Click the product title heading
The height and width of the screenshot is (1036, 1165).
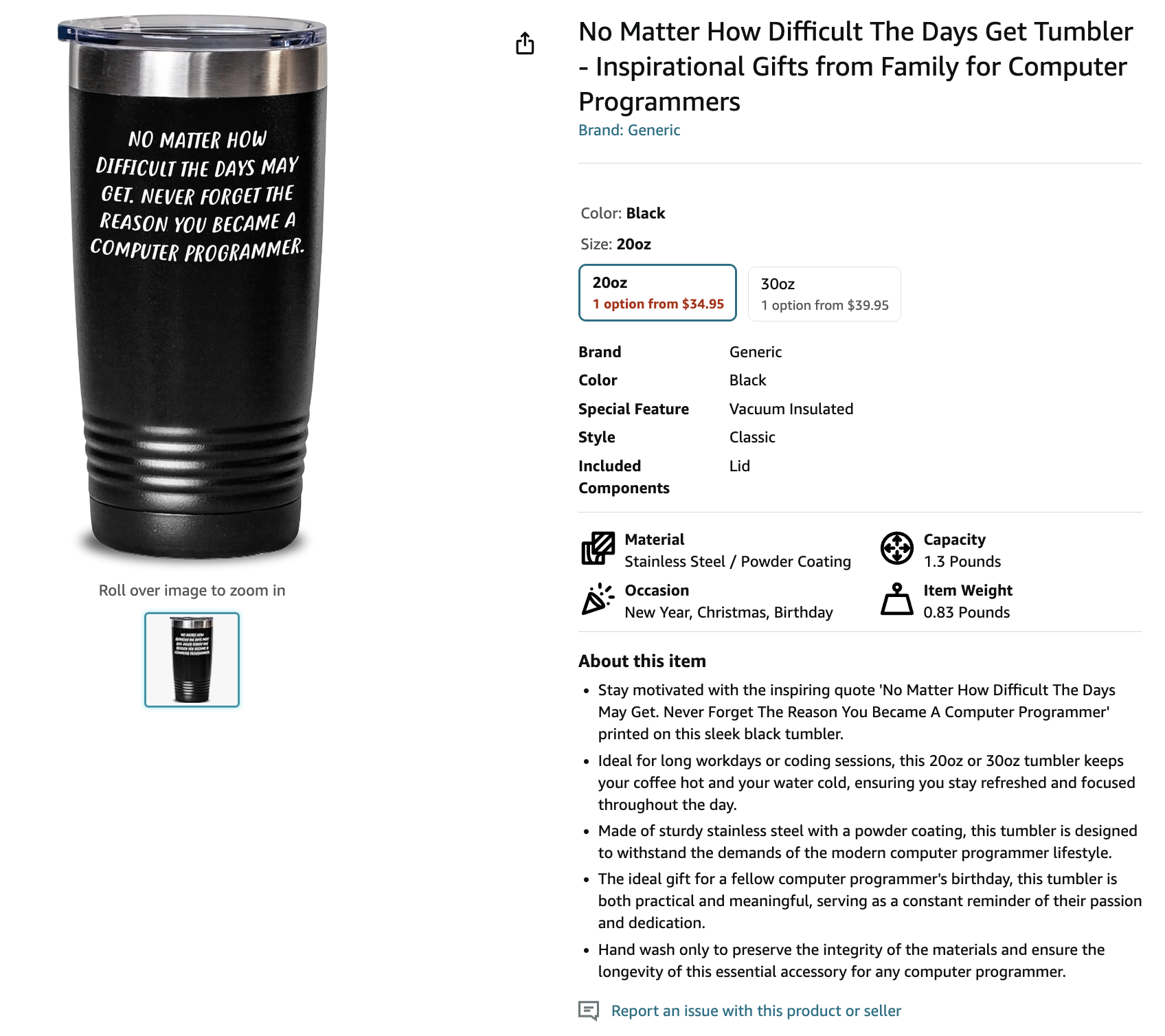pos(856,67)
